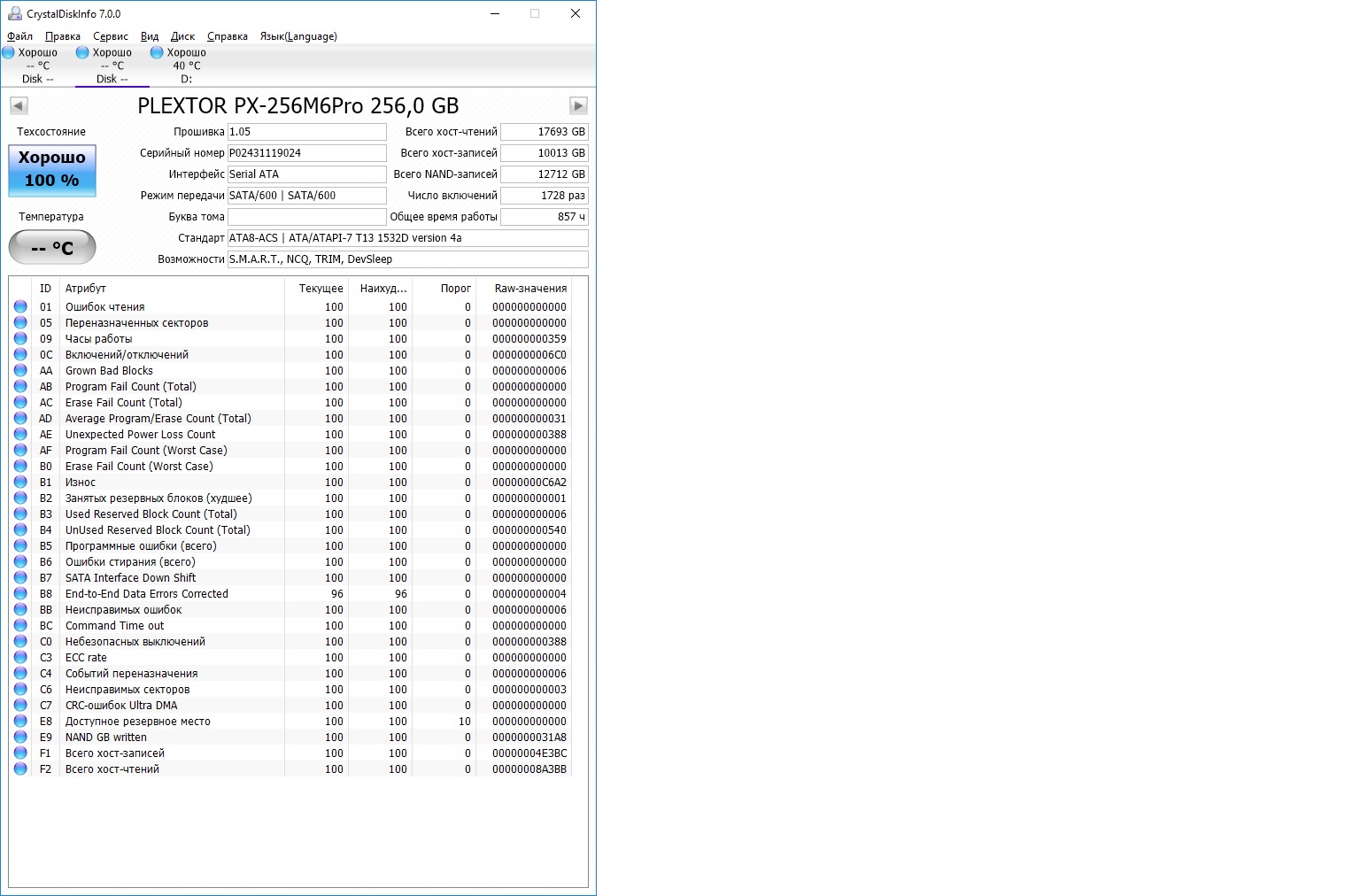Click the Прошивка field showing 1.05
This screenshot has width=1360, height=896.
306,132
